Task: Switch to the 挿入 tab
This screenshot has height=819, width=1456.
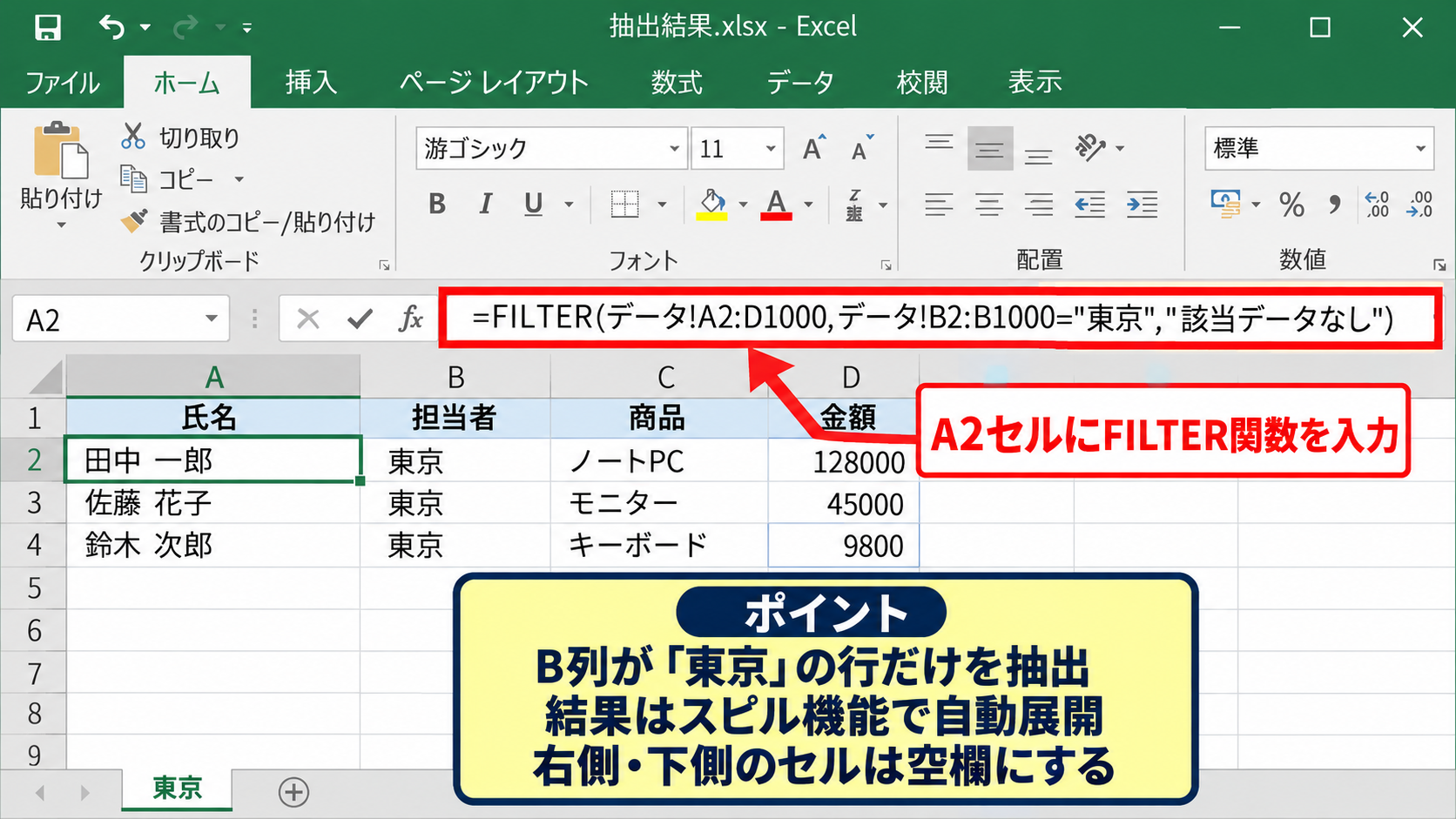Action: click(311, 83)
